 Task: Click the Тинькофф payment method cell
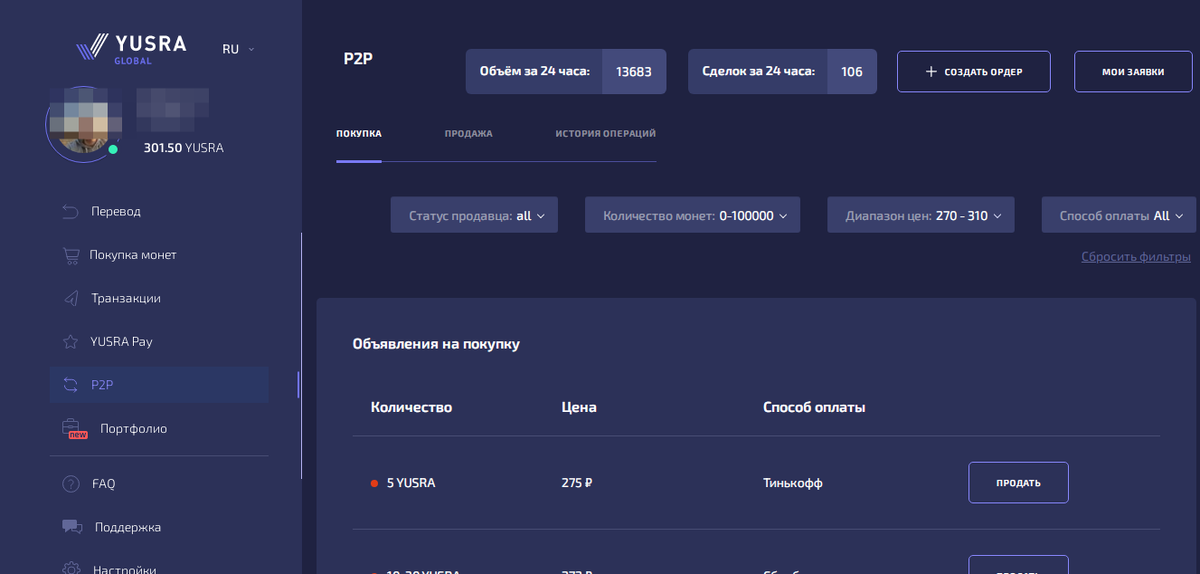793,483
